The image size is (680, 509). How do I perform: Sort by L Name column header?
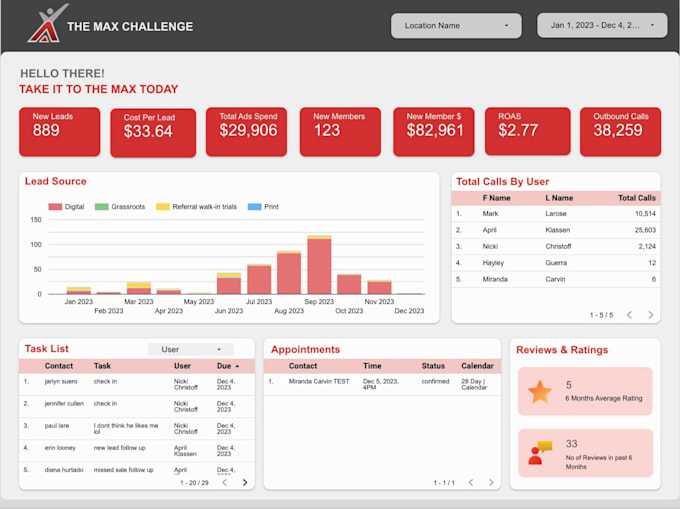559,198
